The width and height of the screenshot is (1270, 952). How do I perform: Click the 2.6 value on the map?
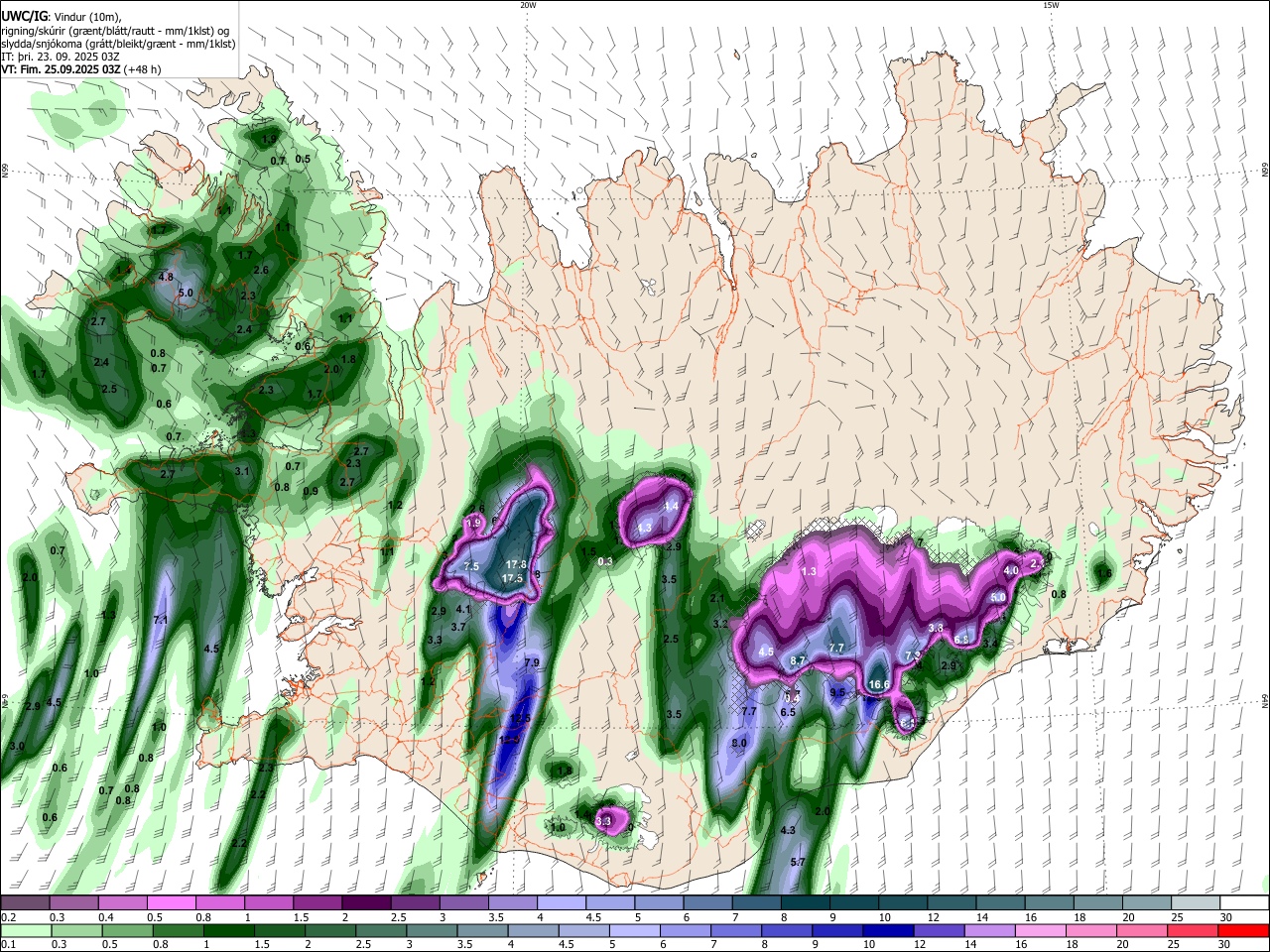click(261, 270)
